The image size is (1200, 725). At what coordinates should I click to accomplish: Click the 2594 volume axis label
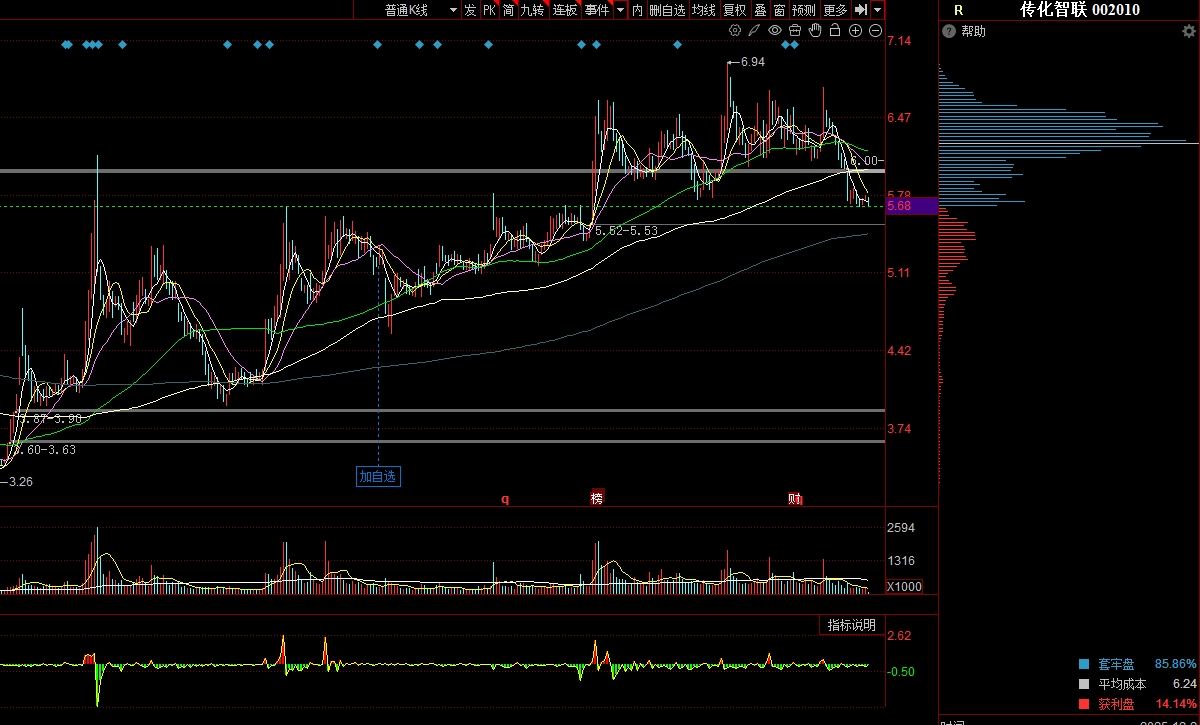(x=901, y=528)
